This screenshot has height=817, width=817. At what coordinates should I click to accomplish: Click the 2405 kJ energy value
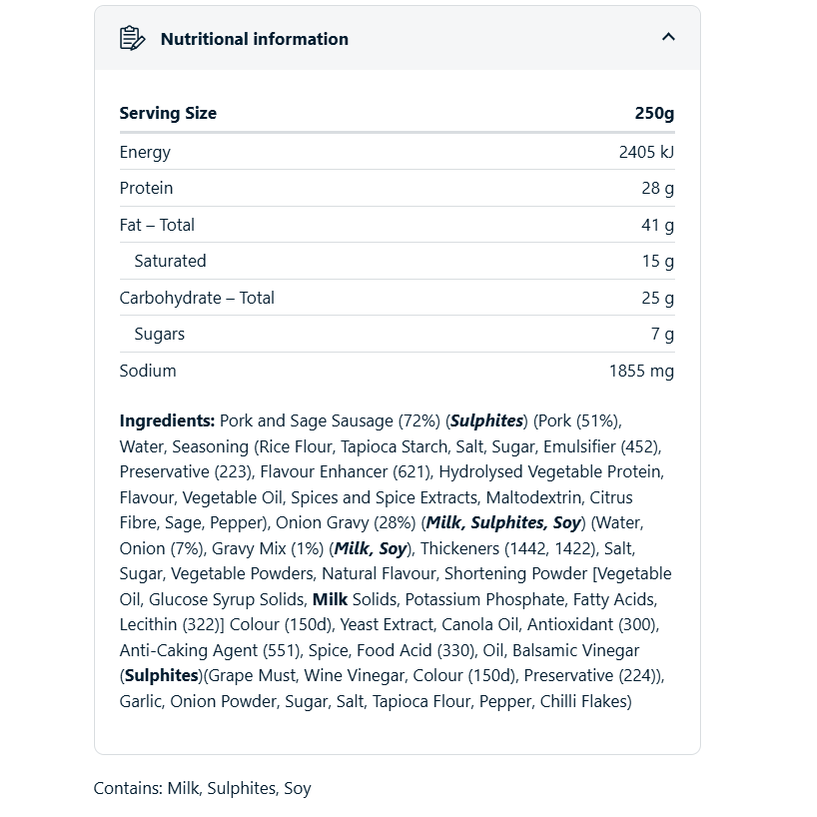click(x=646, y=152)
